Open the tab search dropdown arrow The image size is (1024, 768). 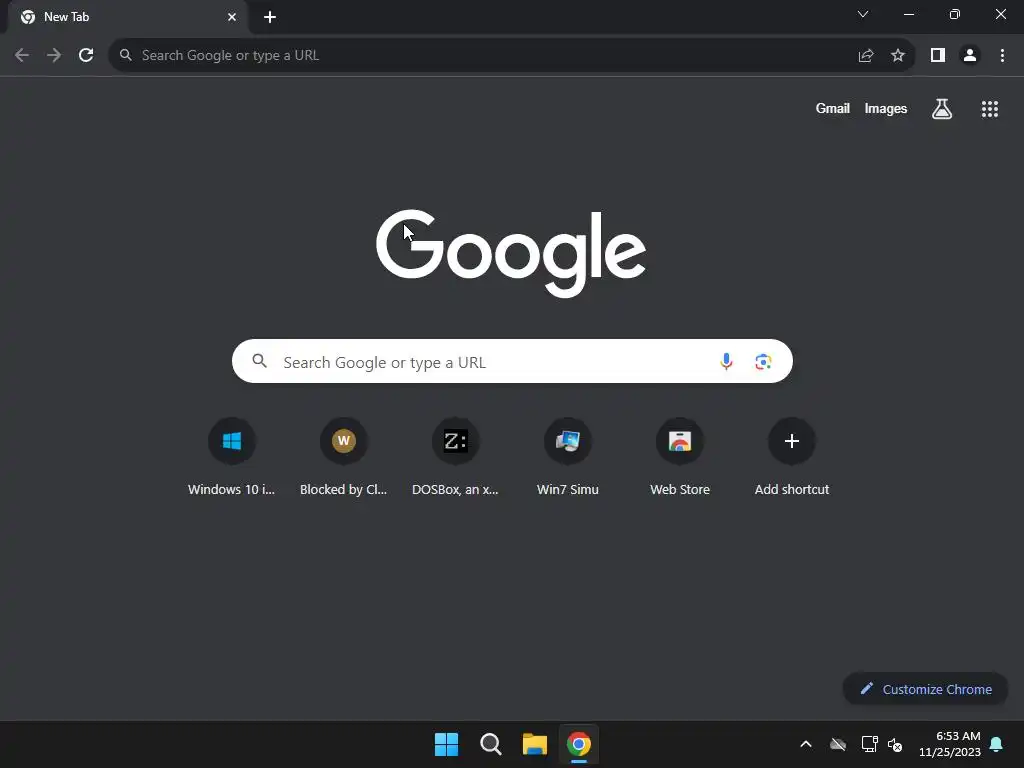(863, 14)
